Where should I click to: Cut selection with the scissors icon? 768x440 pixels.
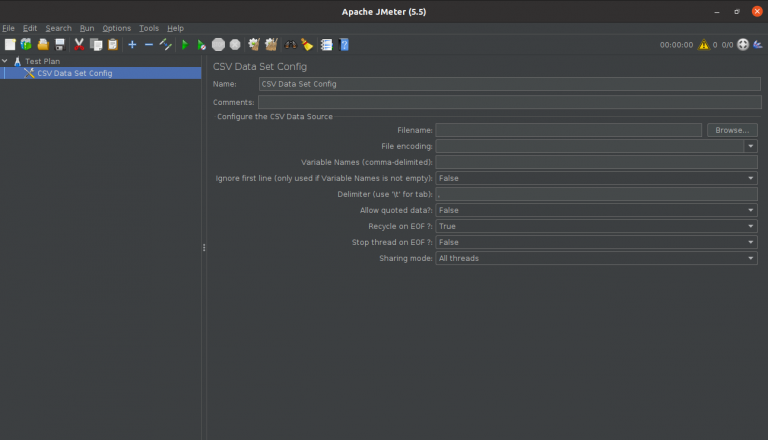point(79,45)
